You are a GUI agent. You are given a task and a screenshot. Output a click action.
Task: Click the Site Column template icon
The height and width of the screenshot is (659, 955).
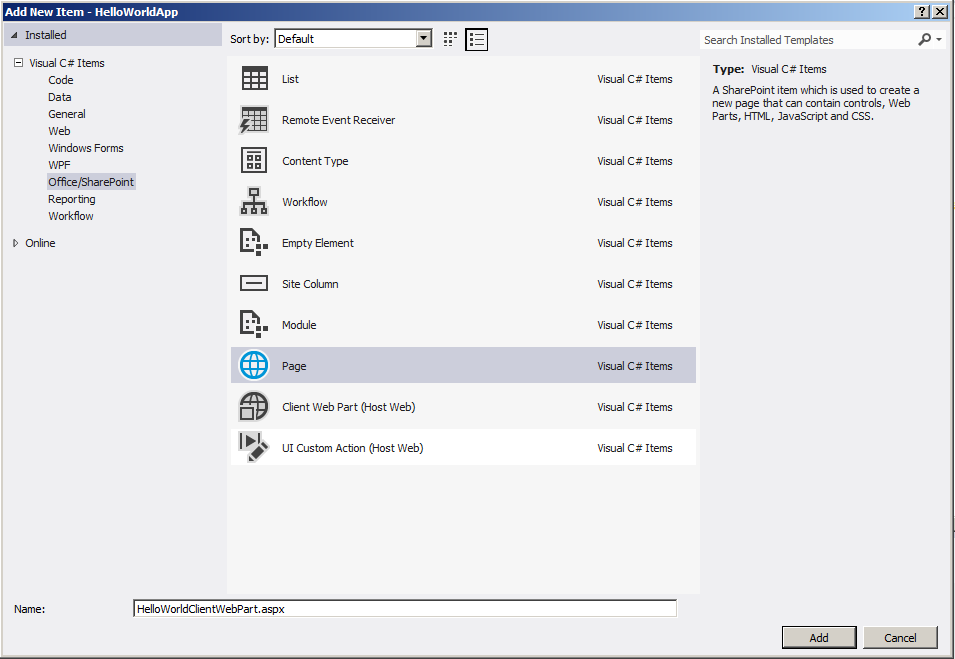[x=254, y=284]
